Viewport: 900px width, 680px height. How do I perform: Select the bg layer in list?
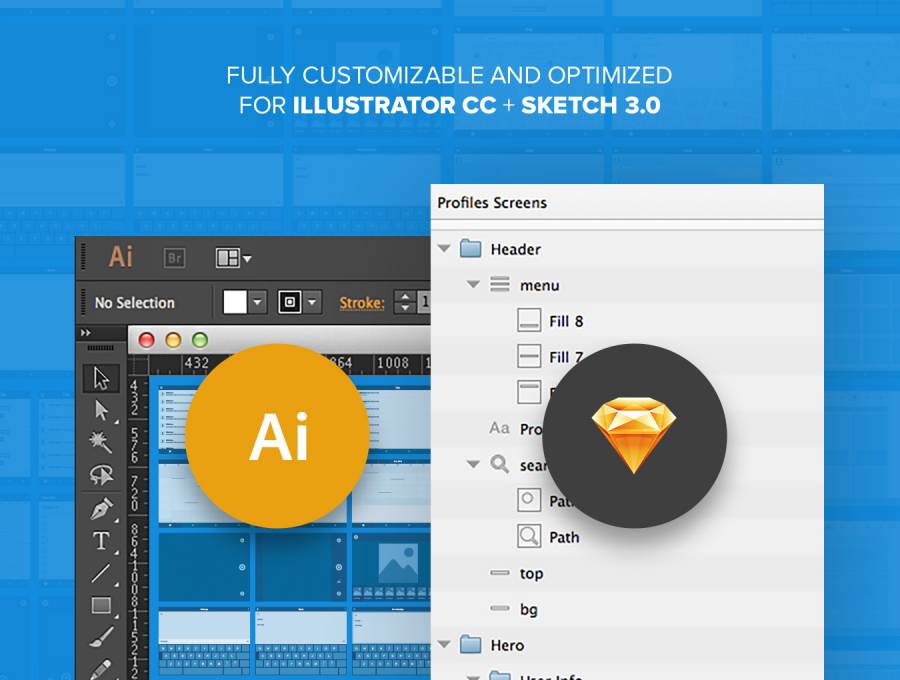click(x=529, y=609)
